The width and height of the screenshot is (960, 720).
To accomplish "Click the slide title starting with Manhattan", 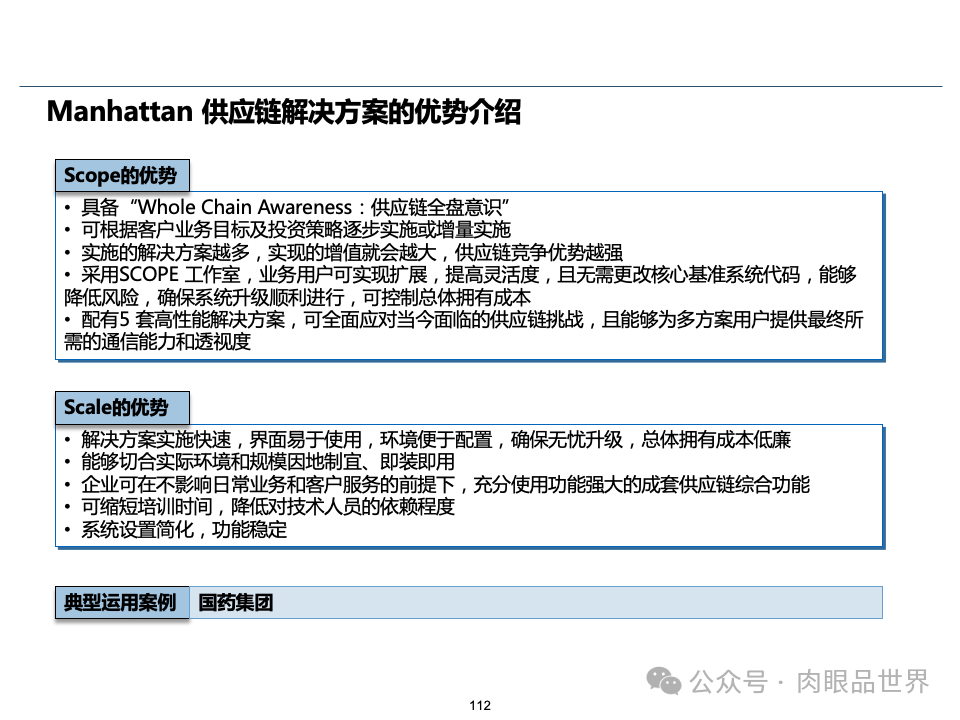I will click(283, 111).
